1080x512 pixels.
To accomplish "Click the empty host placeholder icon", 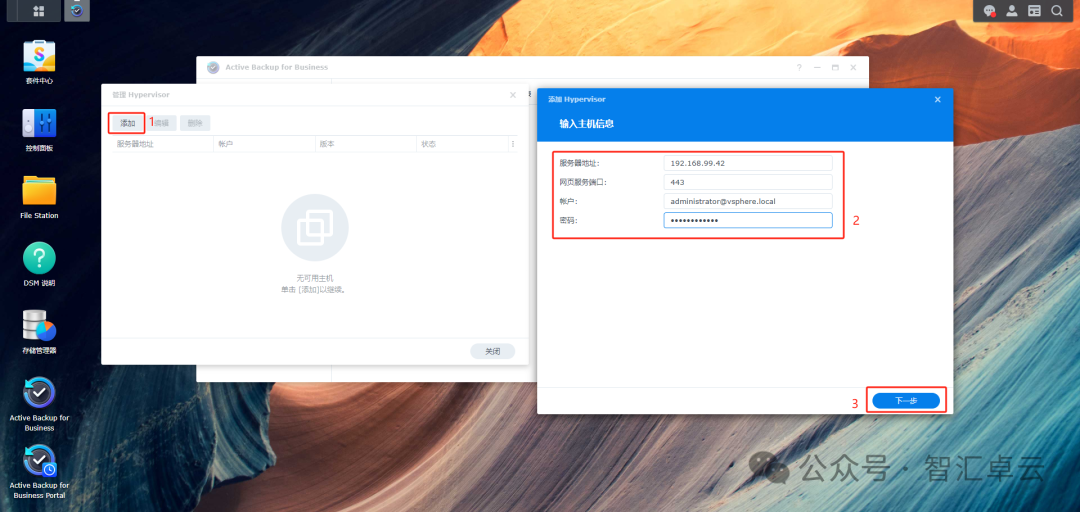I will pyautogui.click(x=315, y=227).
